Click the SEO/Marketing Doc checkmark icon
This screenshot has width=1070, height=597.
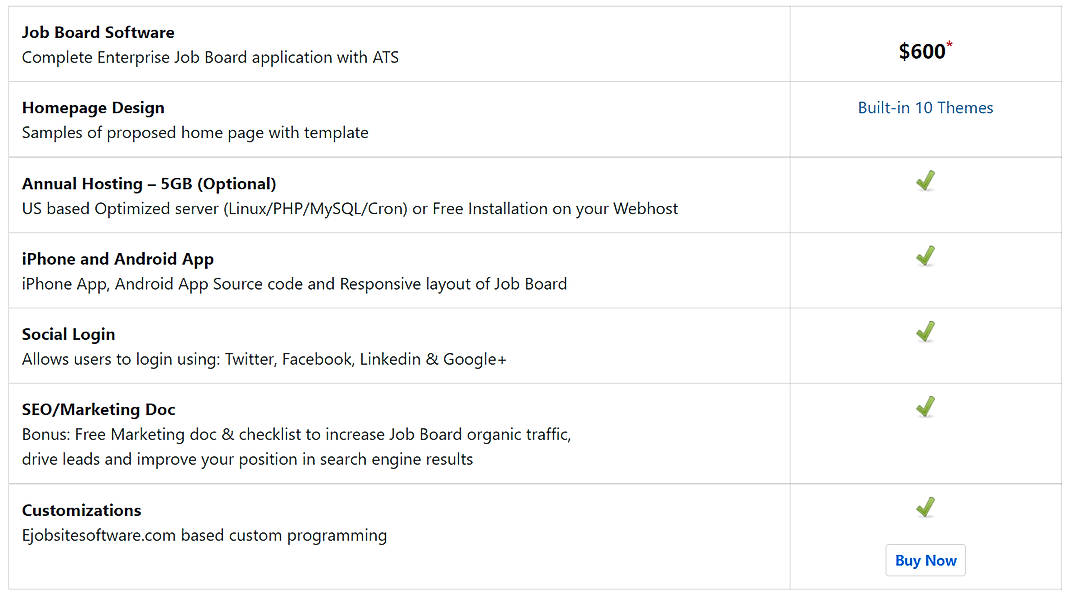[x=925, y=407]
